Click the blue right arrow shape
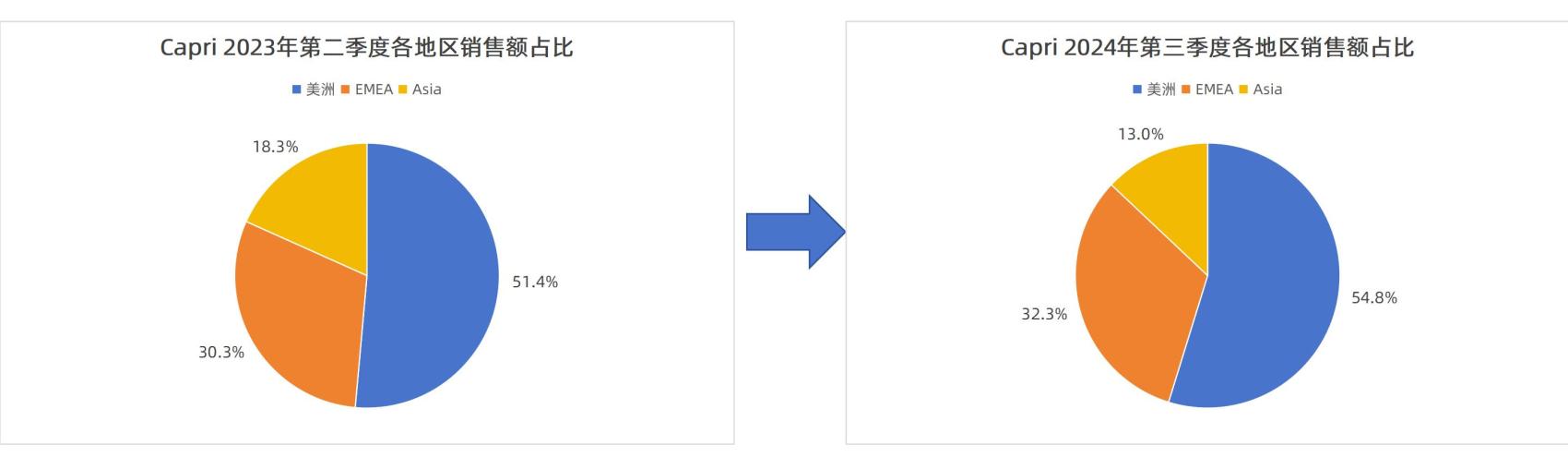1568x469 pixels. [x=795, y=232]
